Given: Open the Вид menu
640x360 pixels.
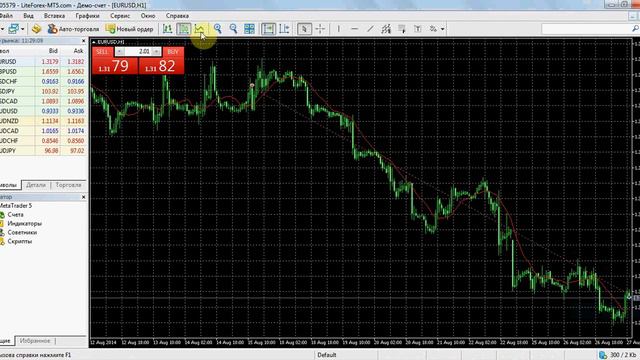Looking at the screenshot, I should 28,16.
